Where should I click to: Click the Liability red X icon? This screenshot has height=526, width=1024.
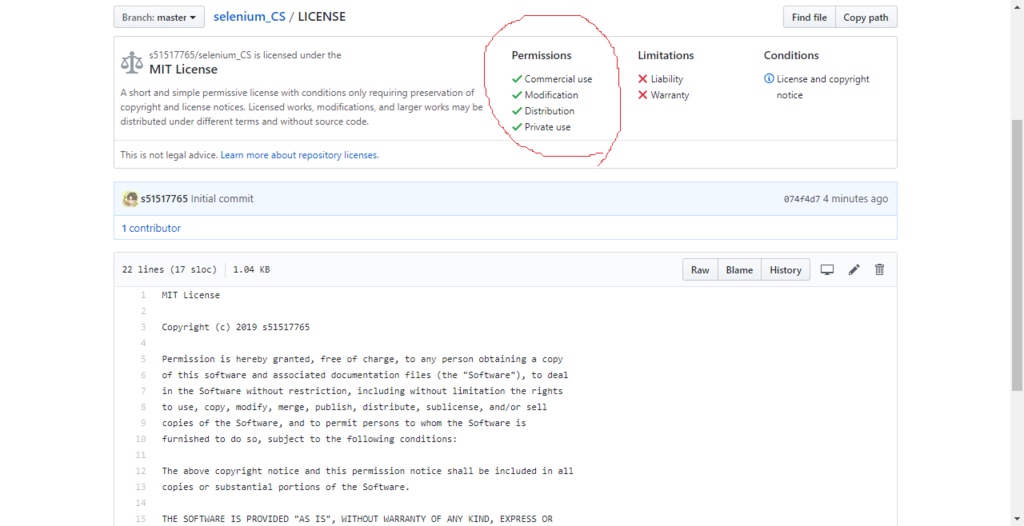(643, 79)
